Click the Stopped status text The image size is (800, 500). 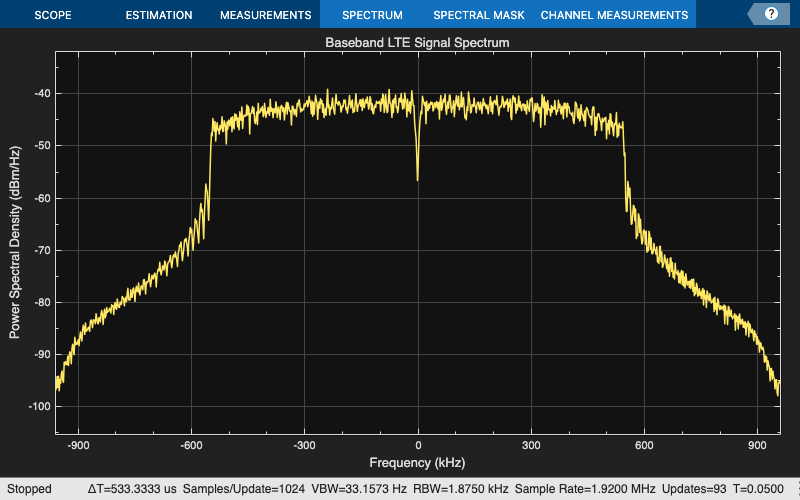tap(29, 489)
